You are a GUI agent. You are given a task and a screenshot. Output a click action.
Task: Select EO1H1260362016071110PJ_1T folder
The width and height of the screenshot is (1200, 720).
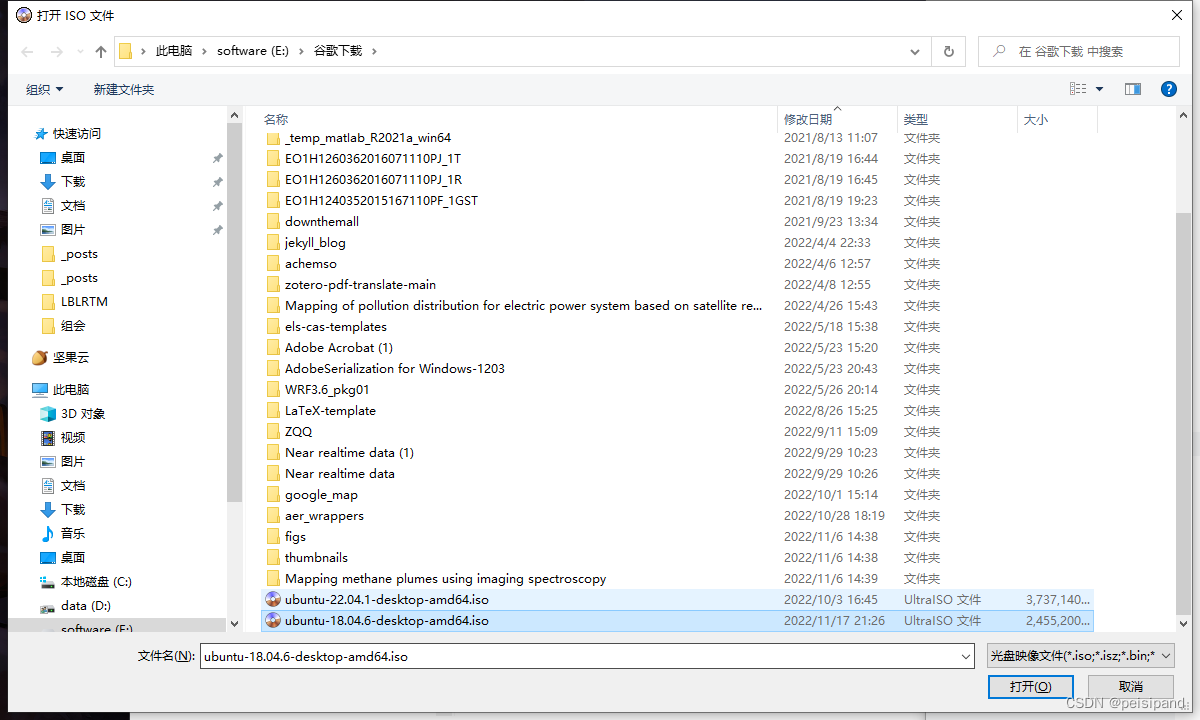click(x=373, y=159)
